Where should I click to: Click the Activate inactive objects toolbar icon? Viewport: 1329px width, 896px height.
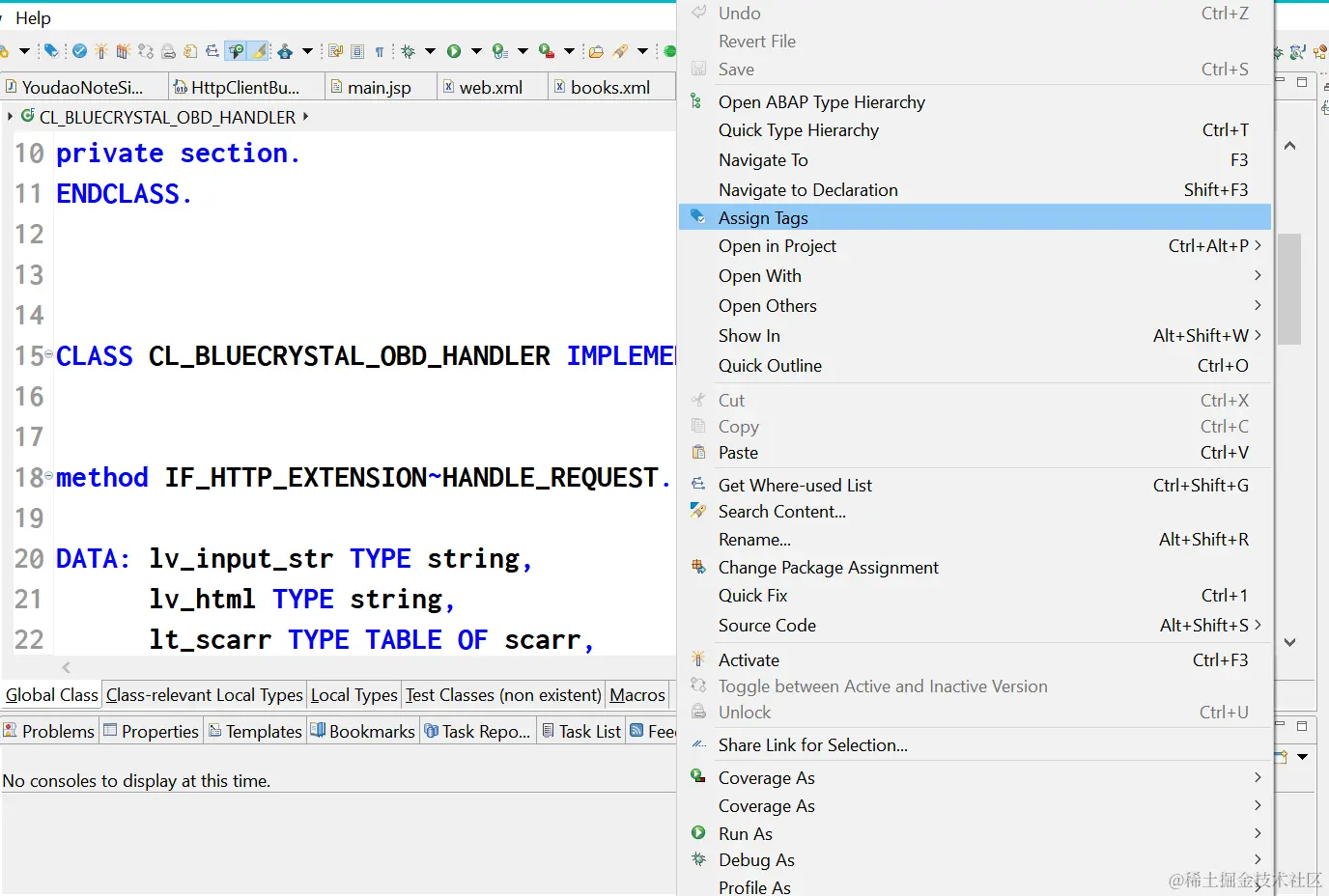pyautogui.click(x=123, y=51)
